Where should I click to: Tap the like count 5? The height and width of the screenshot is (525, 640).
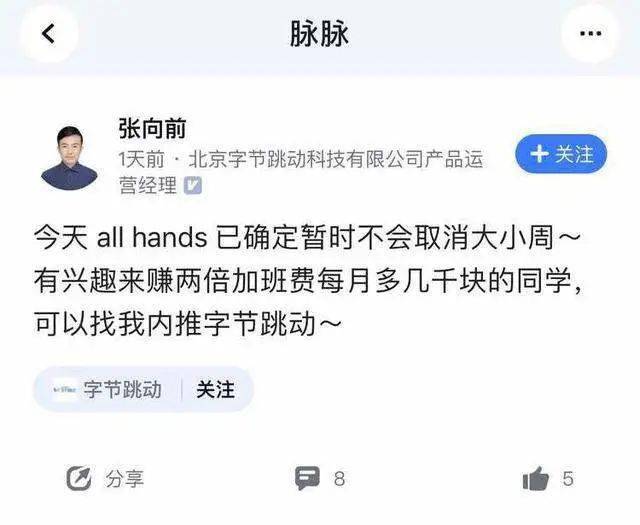click(568, 478)
